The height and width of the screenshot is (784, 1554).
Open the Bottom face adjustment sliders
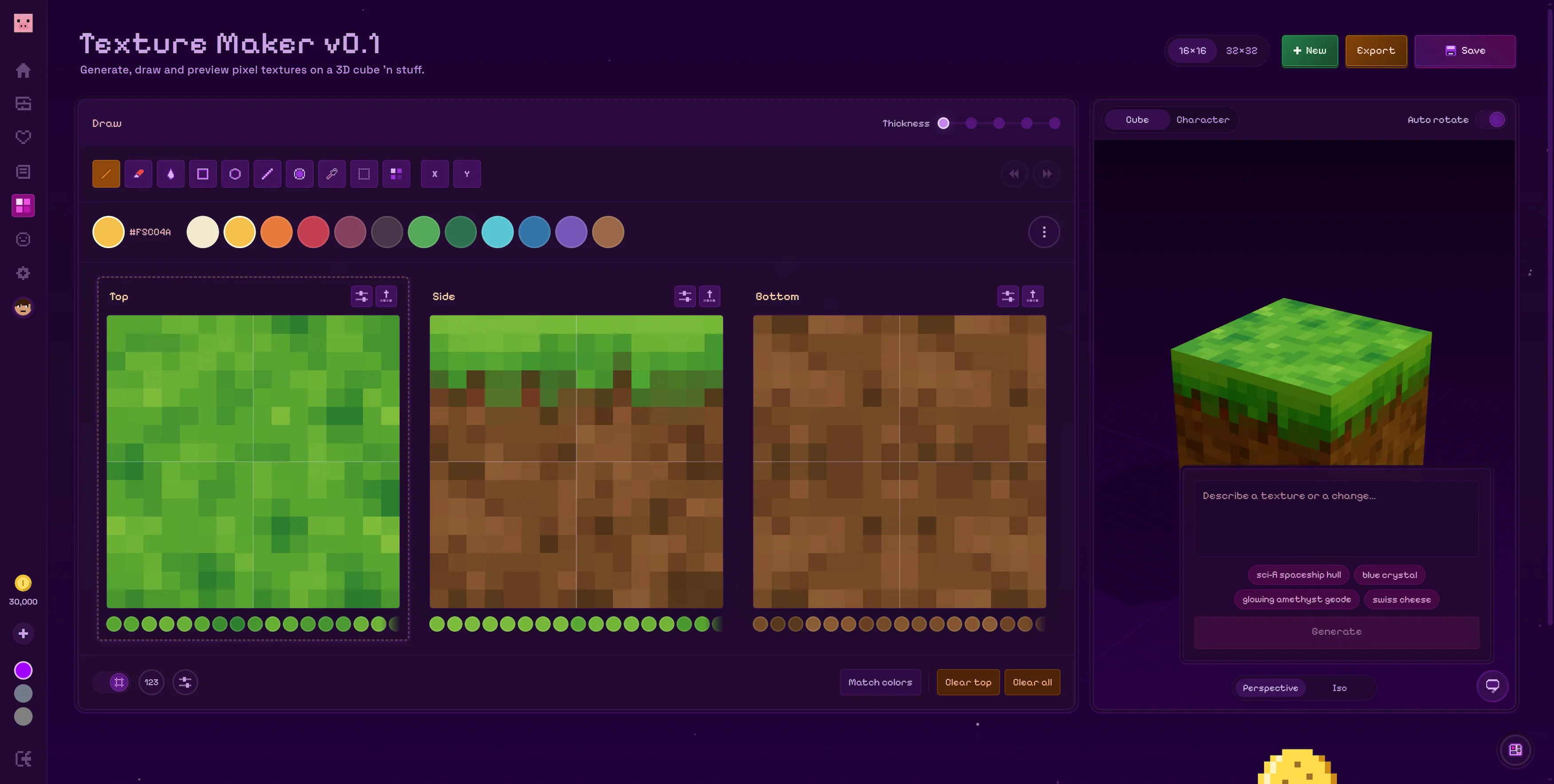click(x=1009, y=296)
